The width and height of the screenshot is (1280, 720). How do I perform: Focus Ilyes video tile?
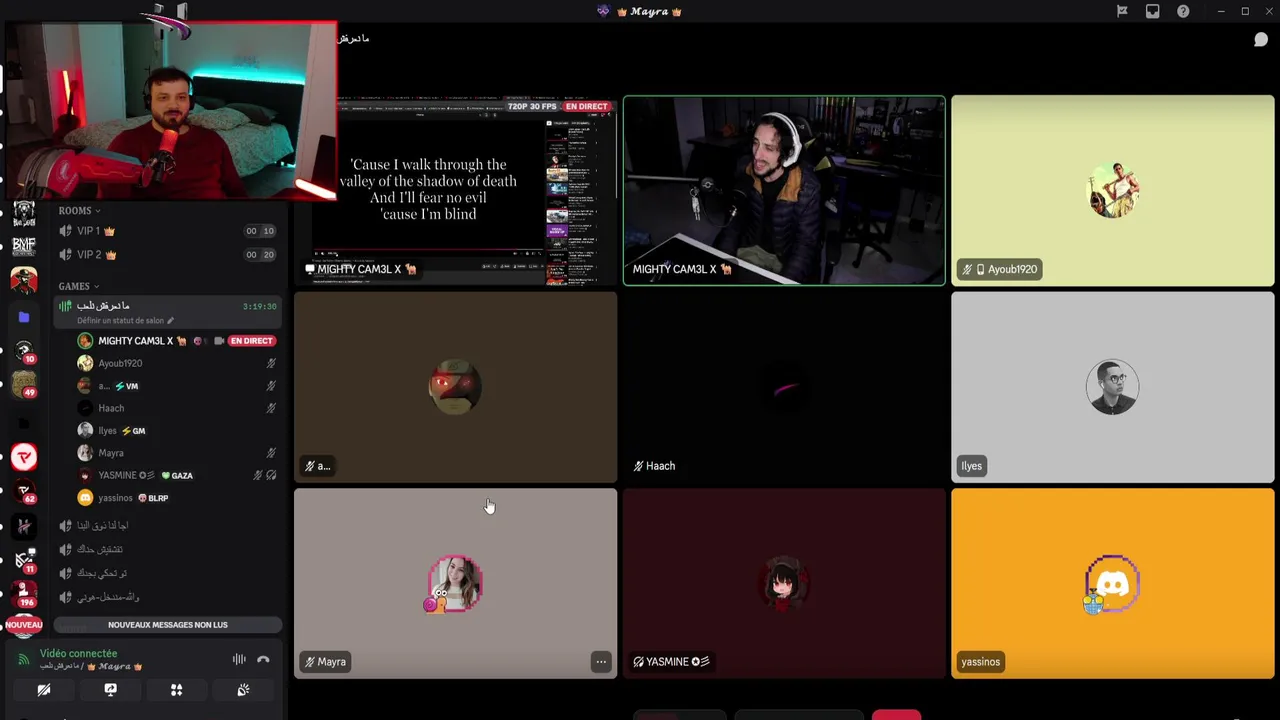[1113, 387]
